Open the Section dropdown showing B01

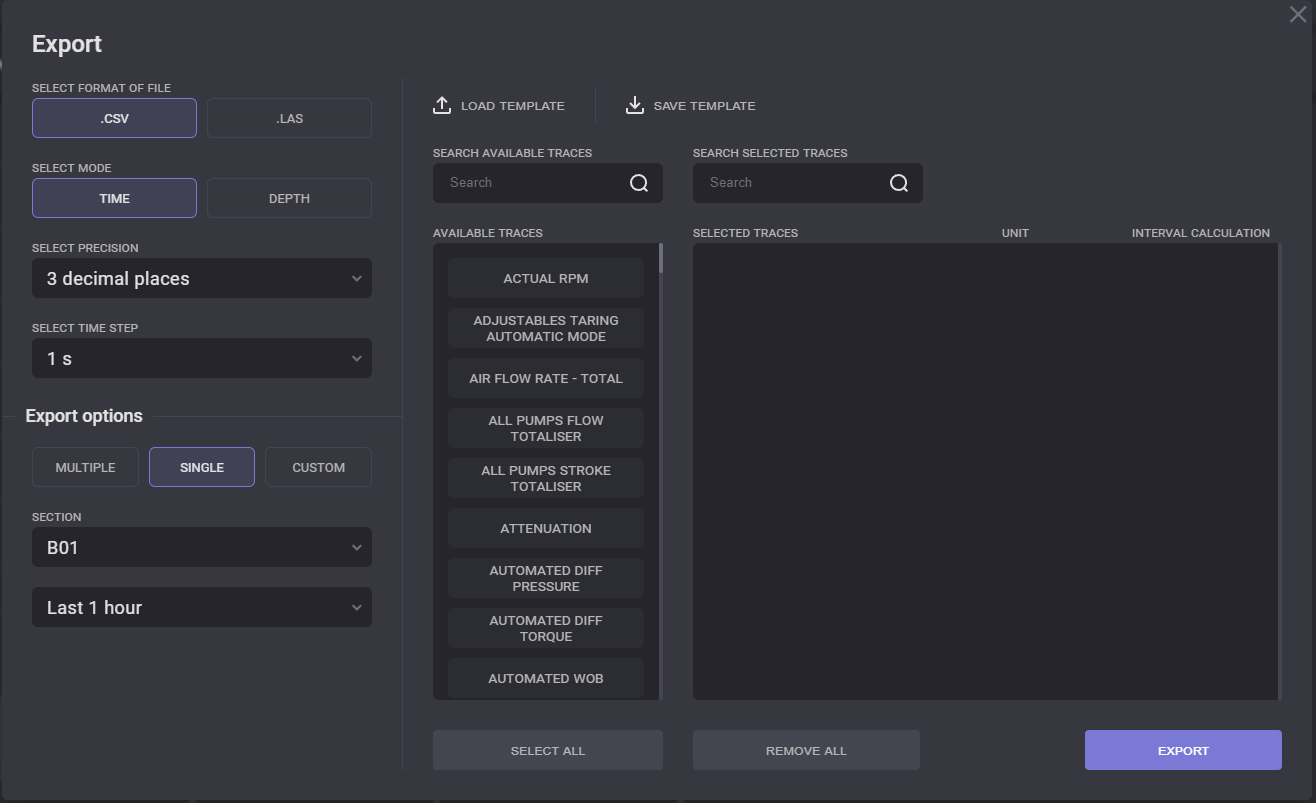[x=202, y=548]
